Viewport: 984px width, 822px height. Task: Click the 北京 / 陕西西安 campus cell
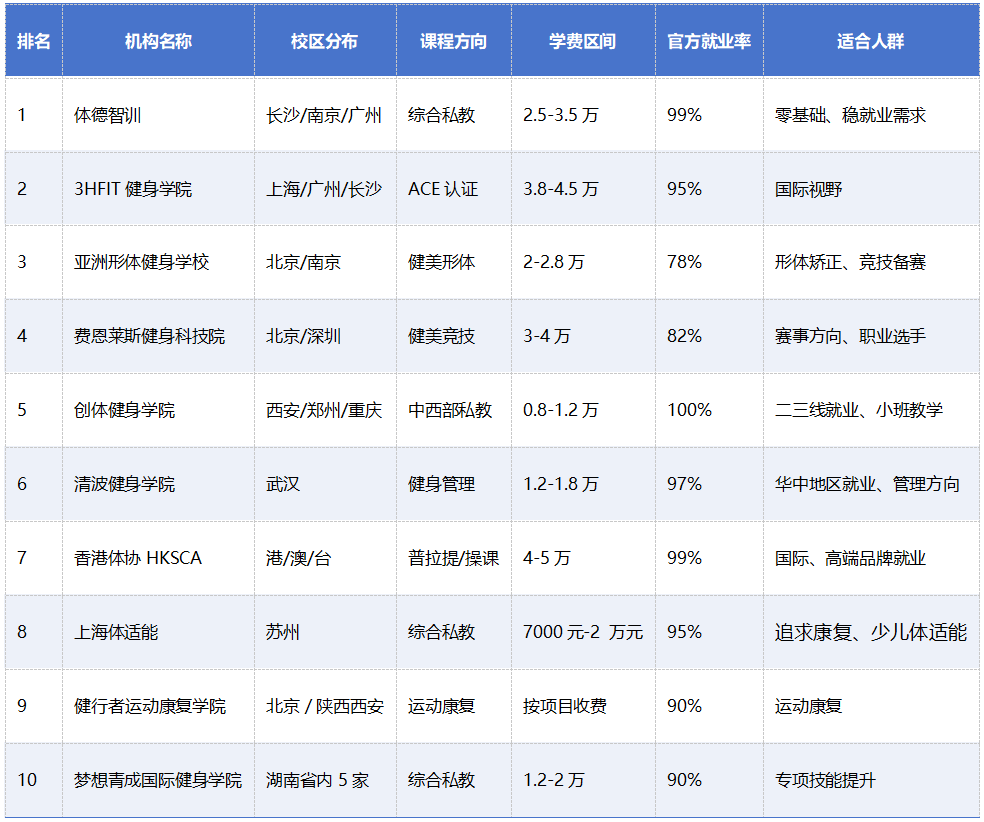(x=325, y=706)
